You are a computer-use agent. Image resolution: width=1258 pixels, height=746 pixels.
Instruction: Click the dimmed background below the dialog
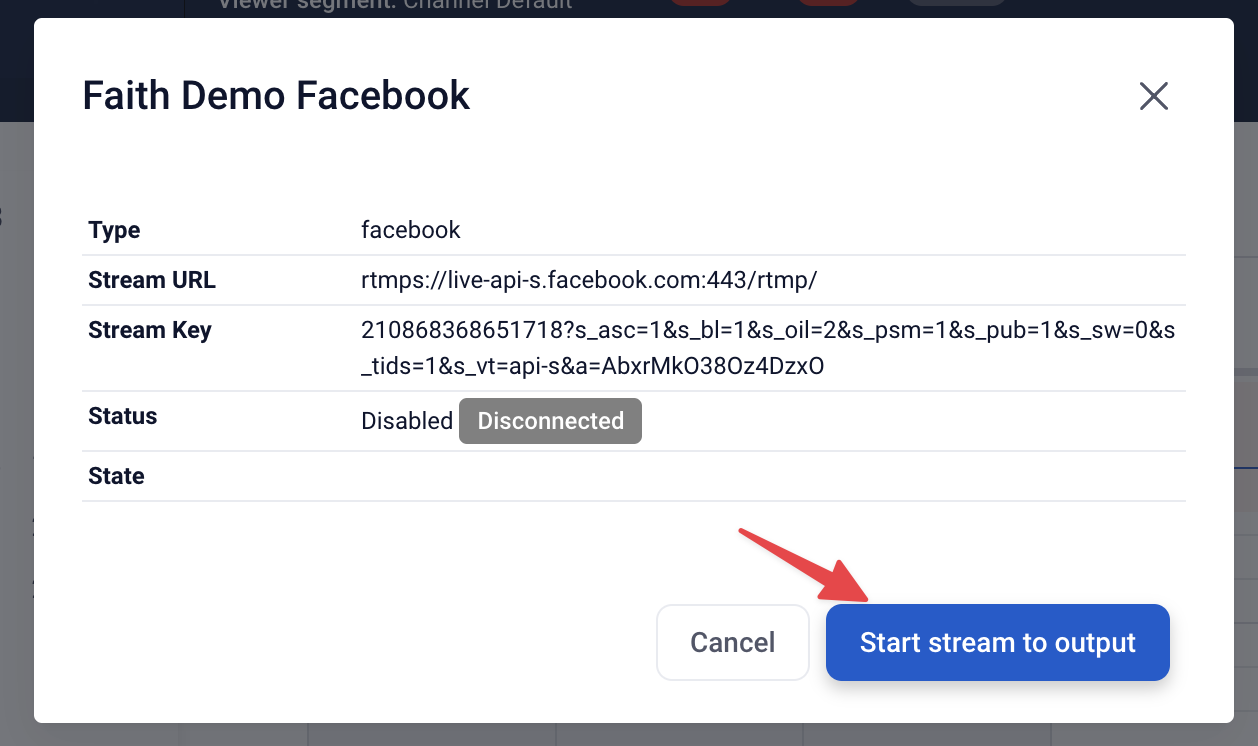click(629, 735)
